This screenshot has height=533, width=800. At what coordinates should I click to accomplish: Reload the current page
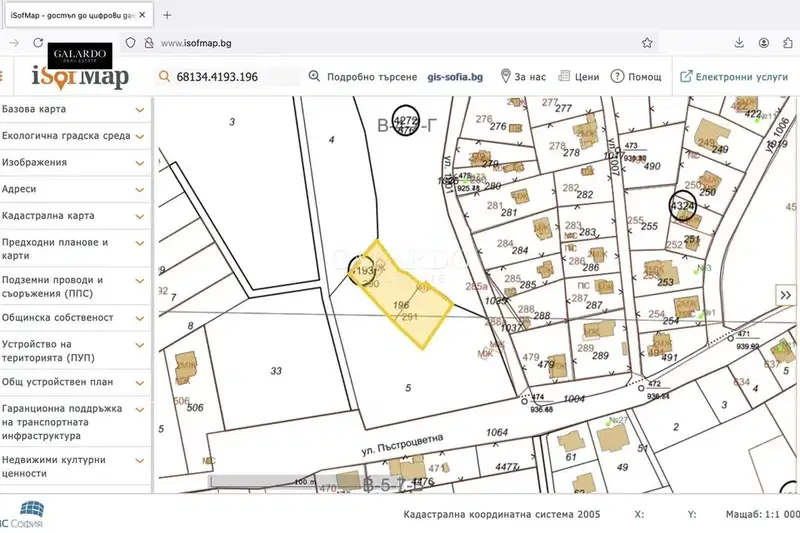coord(38,43)
